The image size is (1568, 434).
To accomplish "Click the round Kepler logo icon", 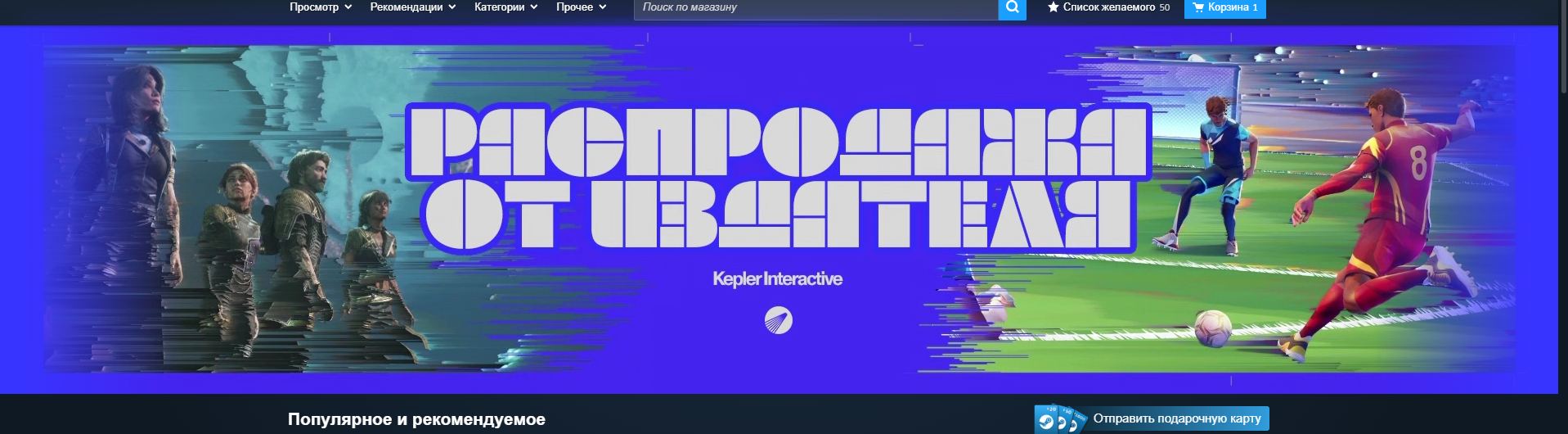I will pos(779,320).
